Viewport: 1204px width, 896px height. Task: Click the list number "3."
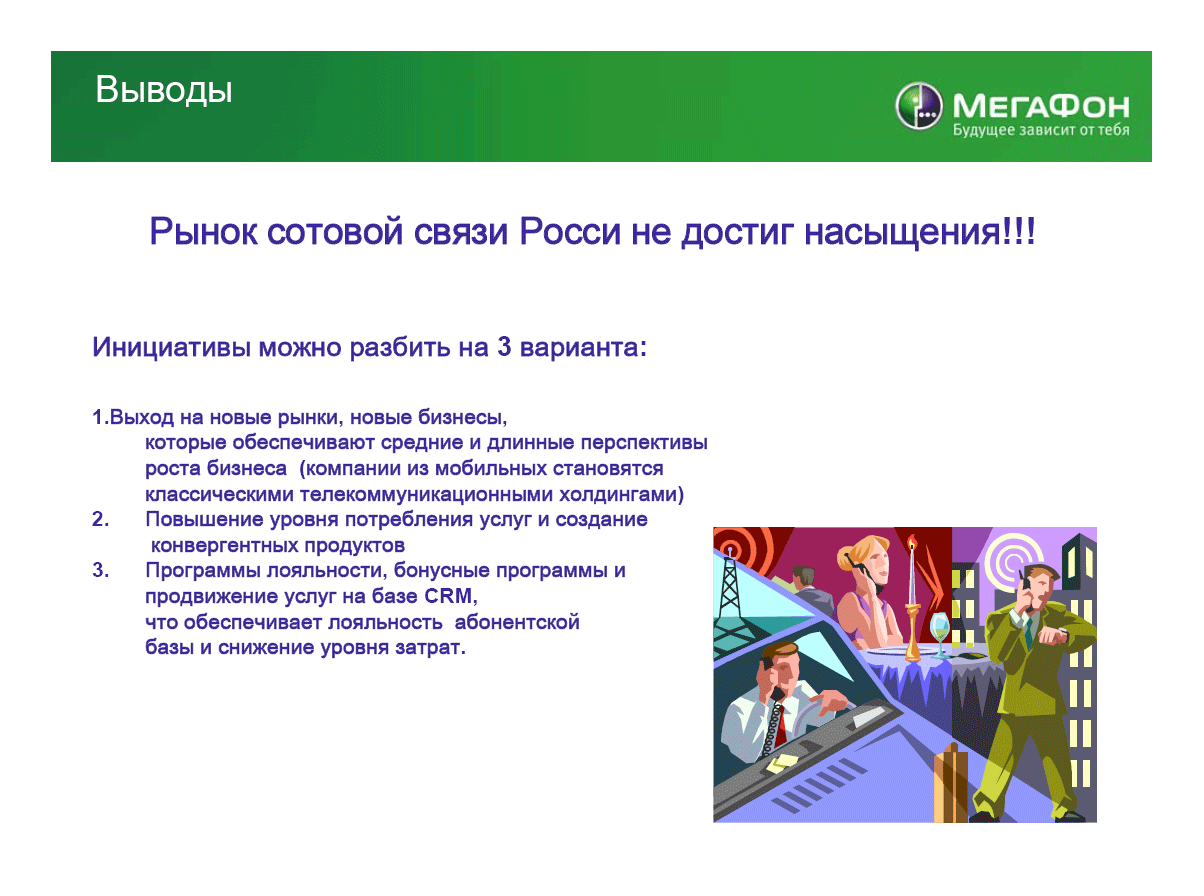(x=100, y=572)
